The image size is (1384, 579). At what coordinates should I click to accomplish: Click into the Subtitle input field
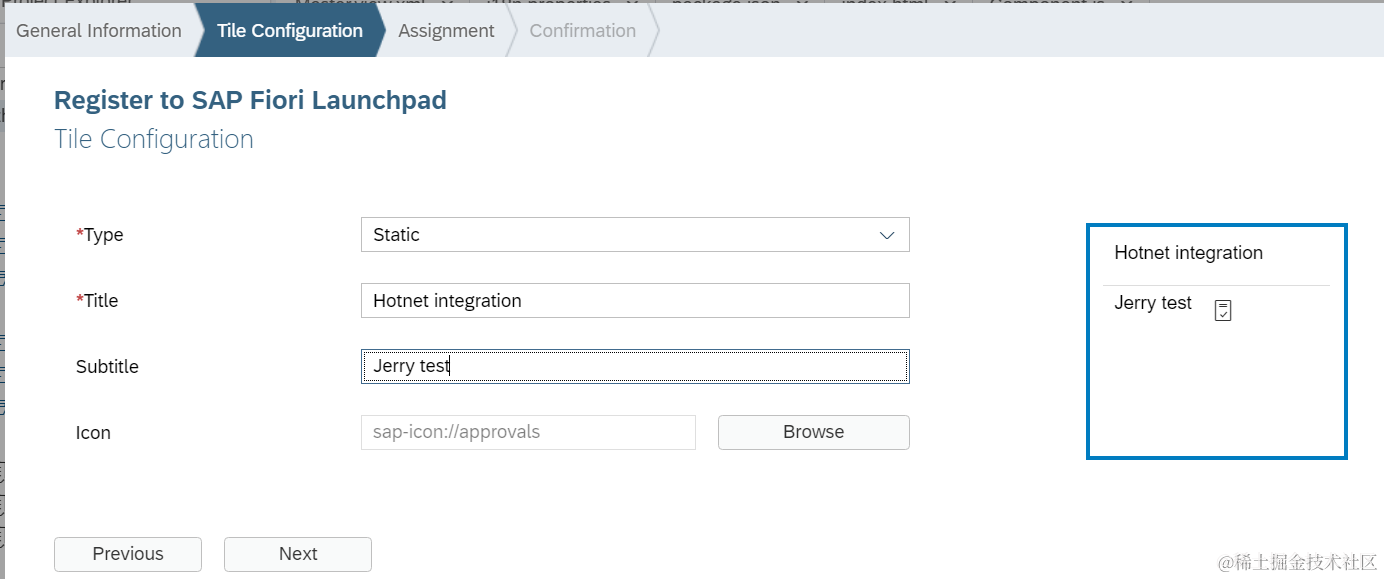[x=634, y=367]
